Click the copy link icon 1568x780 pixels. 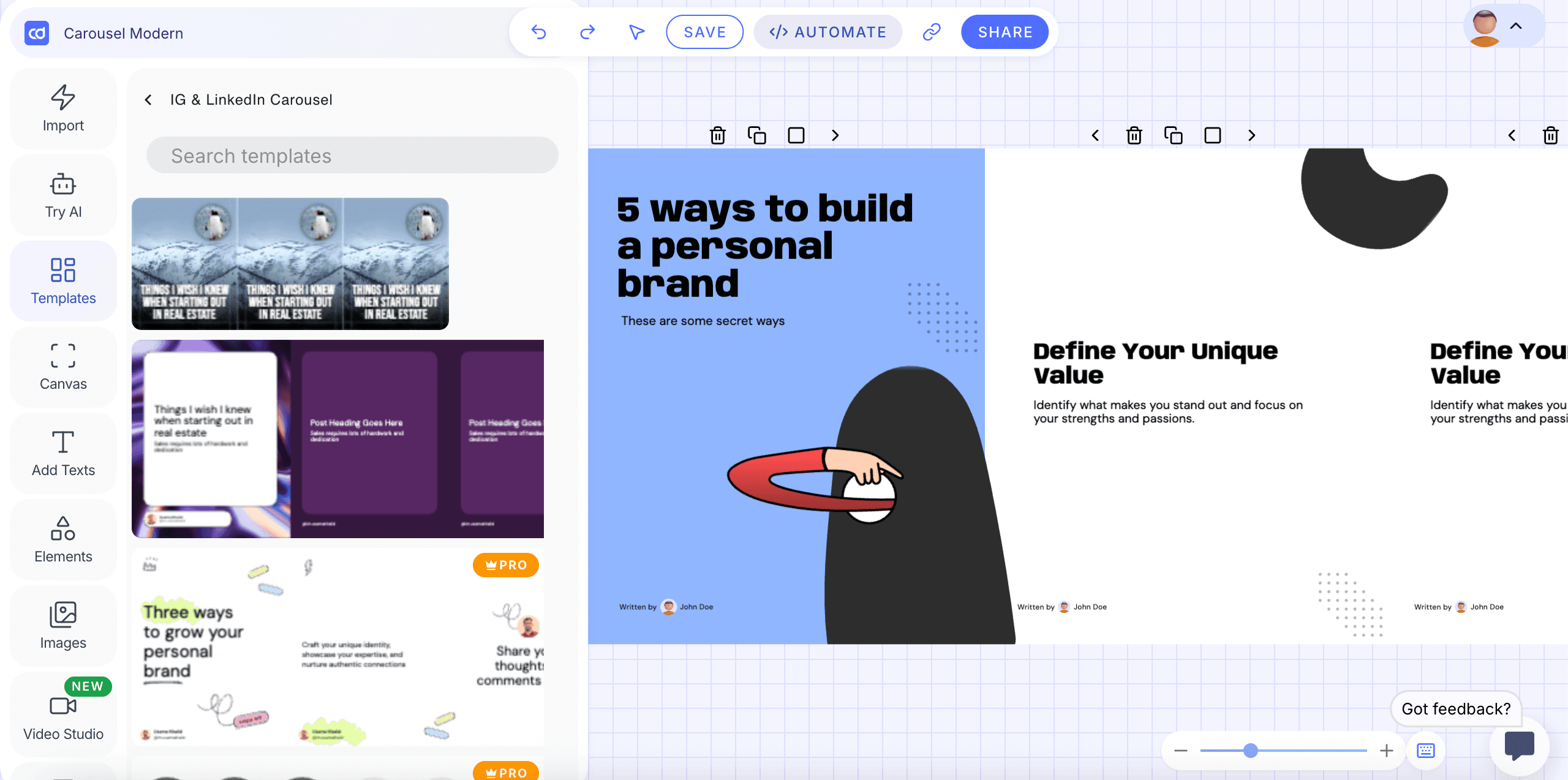(931, 32)
